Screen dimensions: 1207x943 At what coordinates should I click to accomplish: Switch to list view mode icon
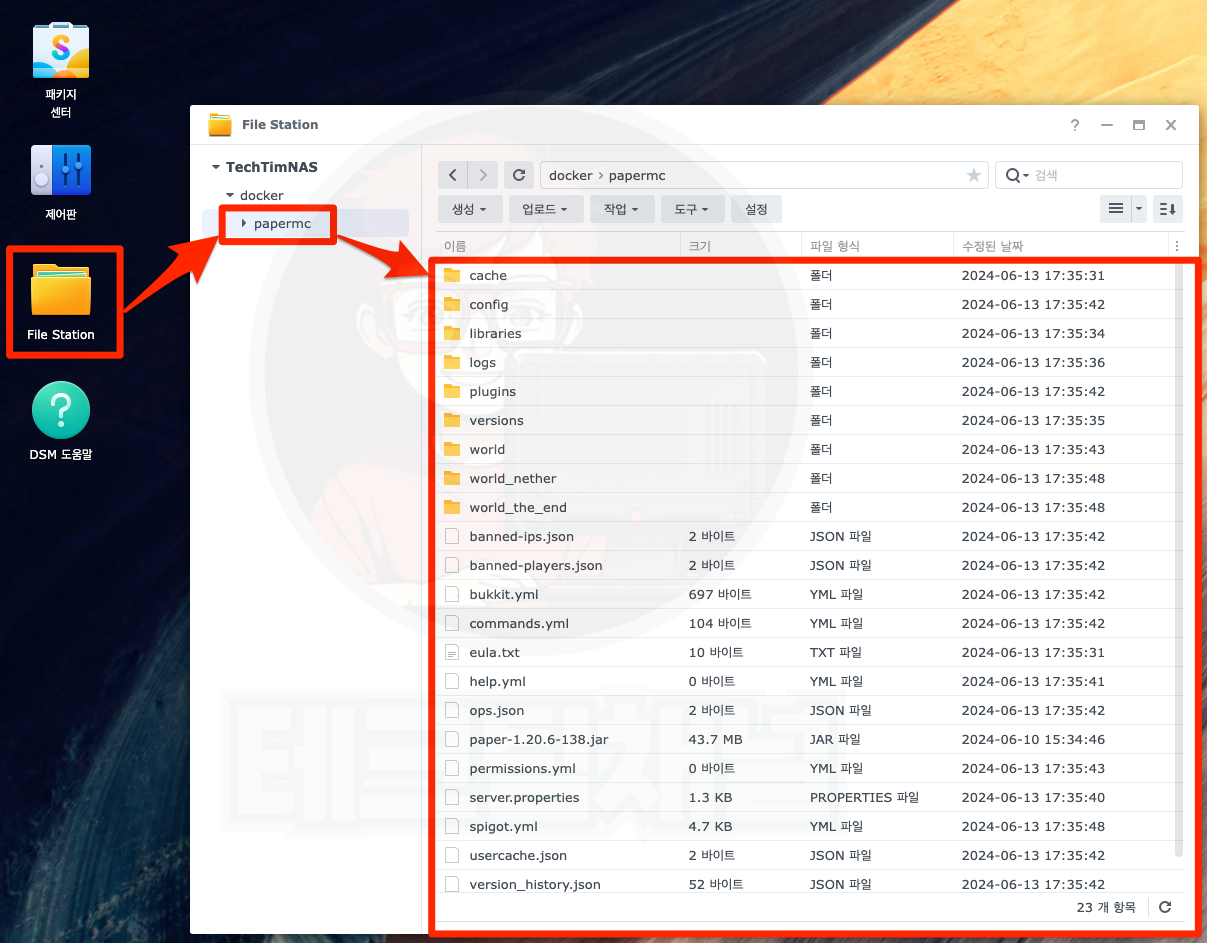tap(1115, 209)
